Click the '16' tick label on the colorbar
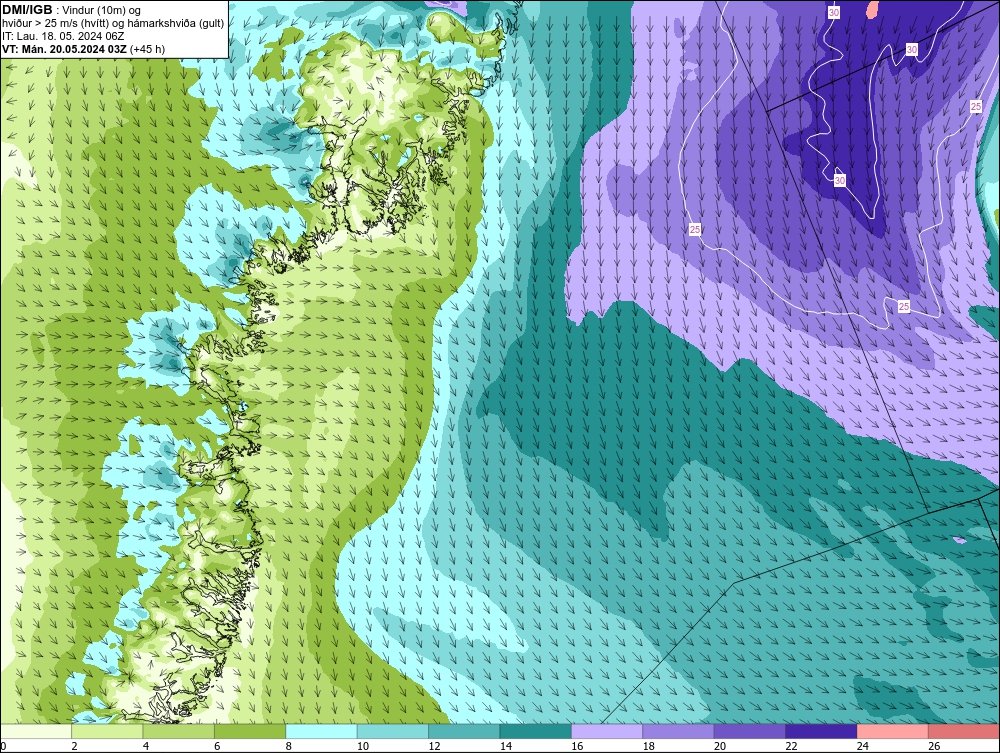The image size is (1000, 753). click(577, 746)
